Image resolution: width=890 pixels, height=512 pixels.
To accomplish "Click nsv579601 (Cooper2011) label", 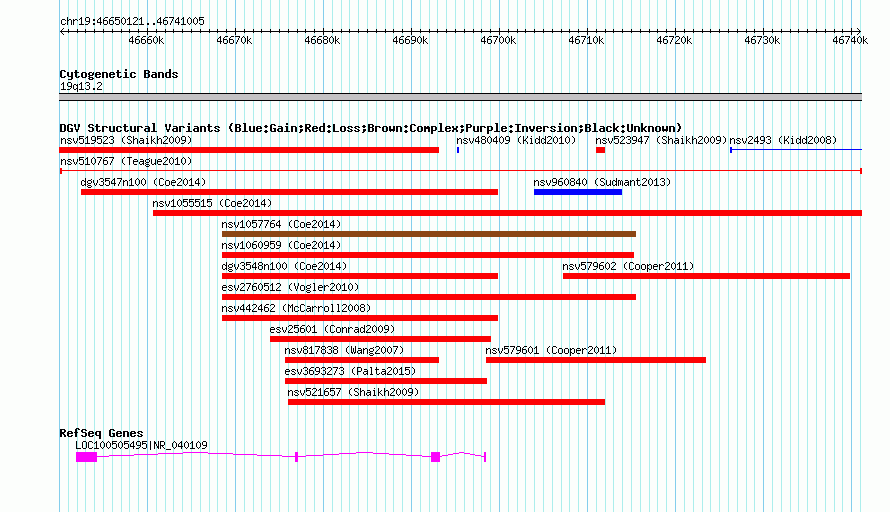I will tap(551, 350).
